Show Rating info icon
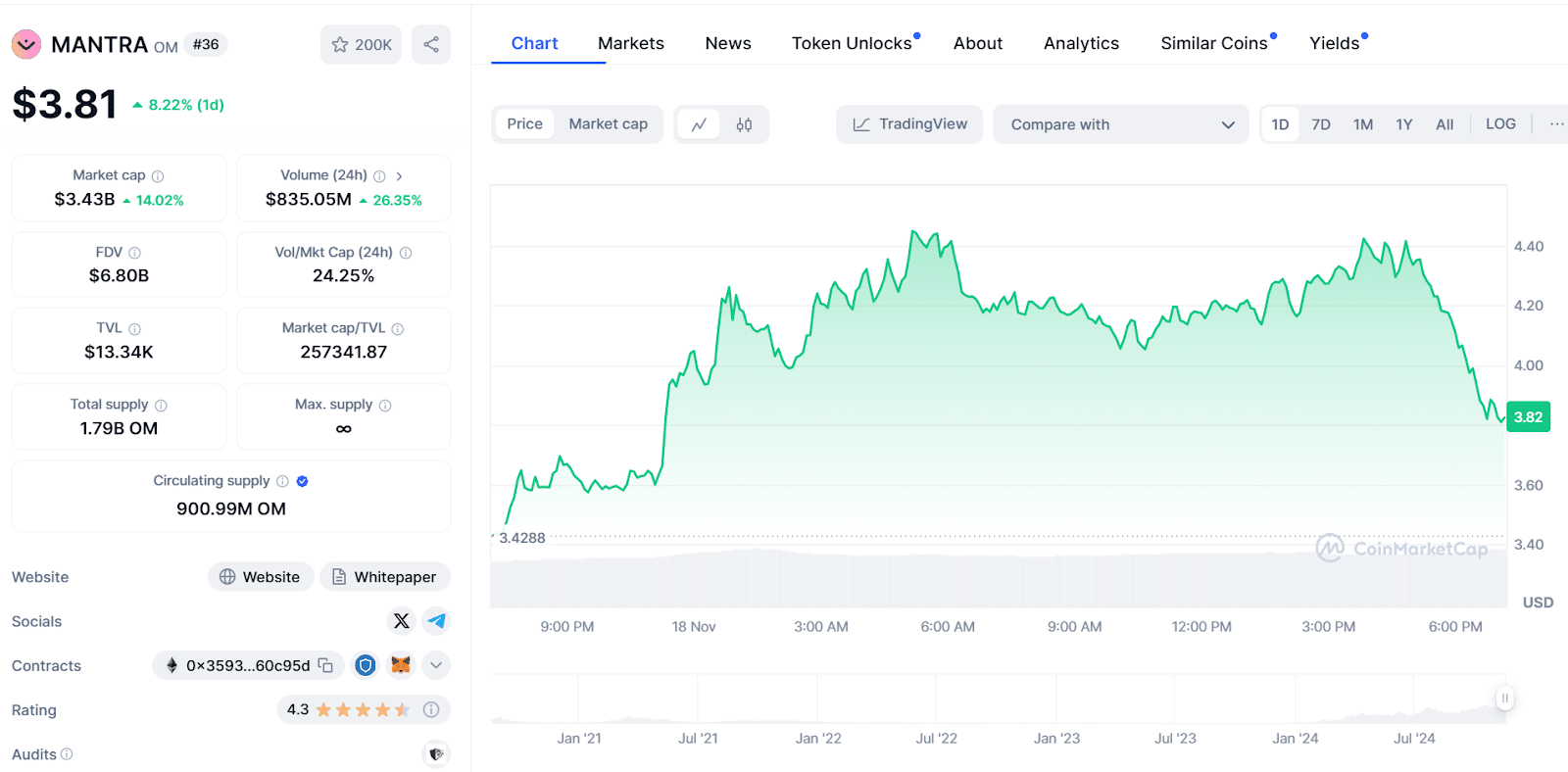 click(x=431, y=709)
